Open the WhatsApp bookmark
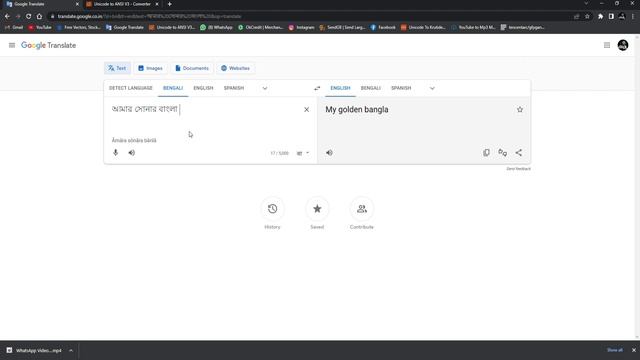Screen dimensions: 640x360 click(216, 27)
